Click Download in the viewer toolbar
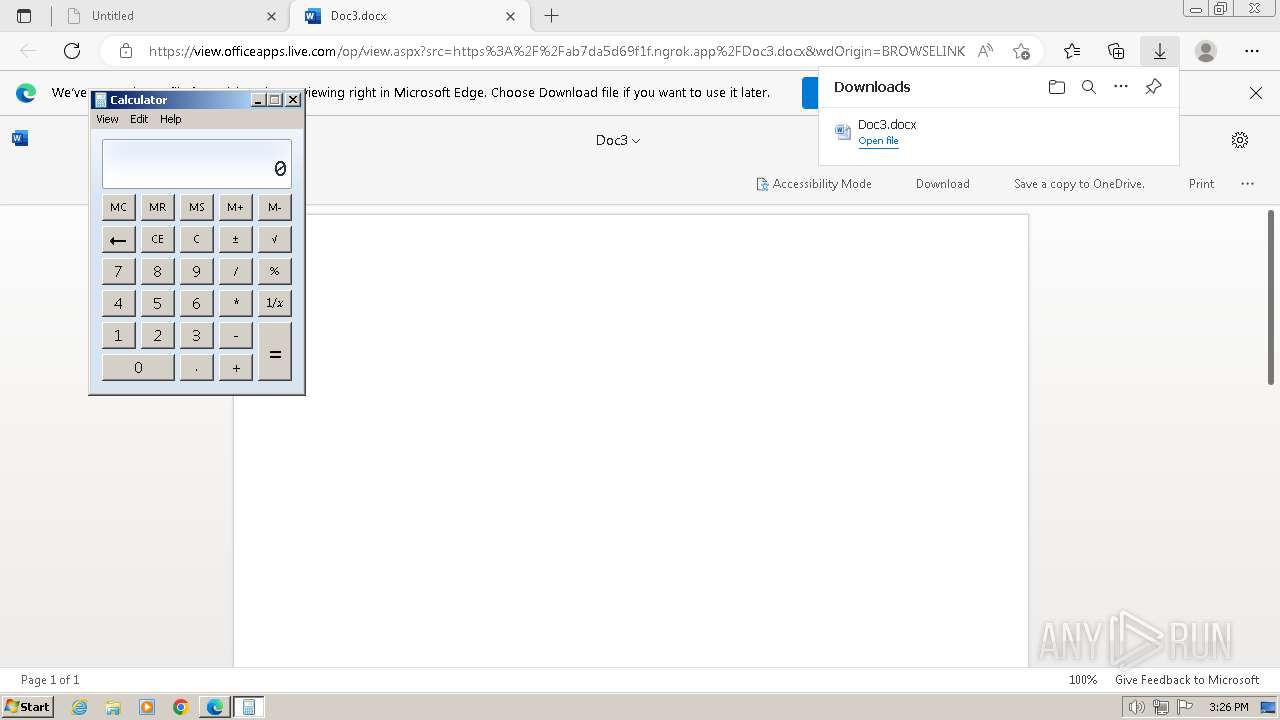The width and height of the screenshot is (1280, 720). [943, 184]
